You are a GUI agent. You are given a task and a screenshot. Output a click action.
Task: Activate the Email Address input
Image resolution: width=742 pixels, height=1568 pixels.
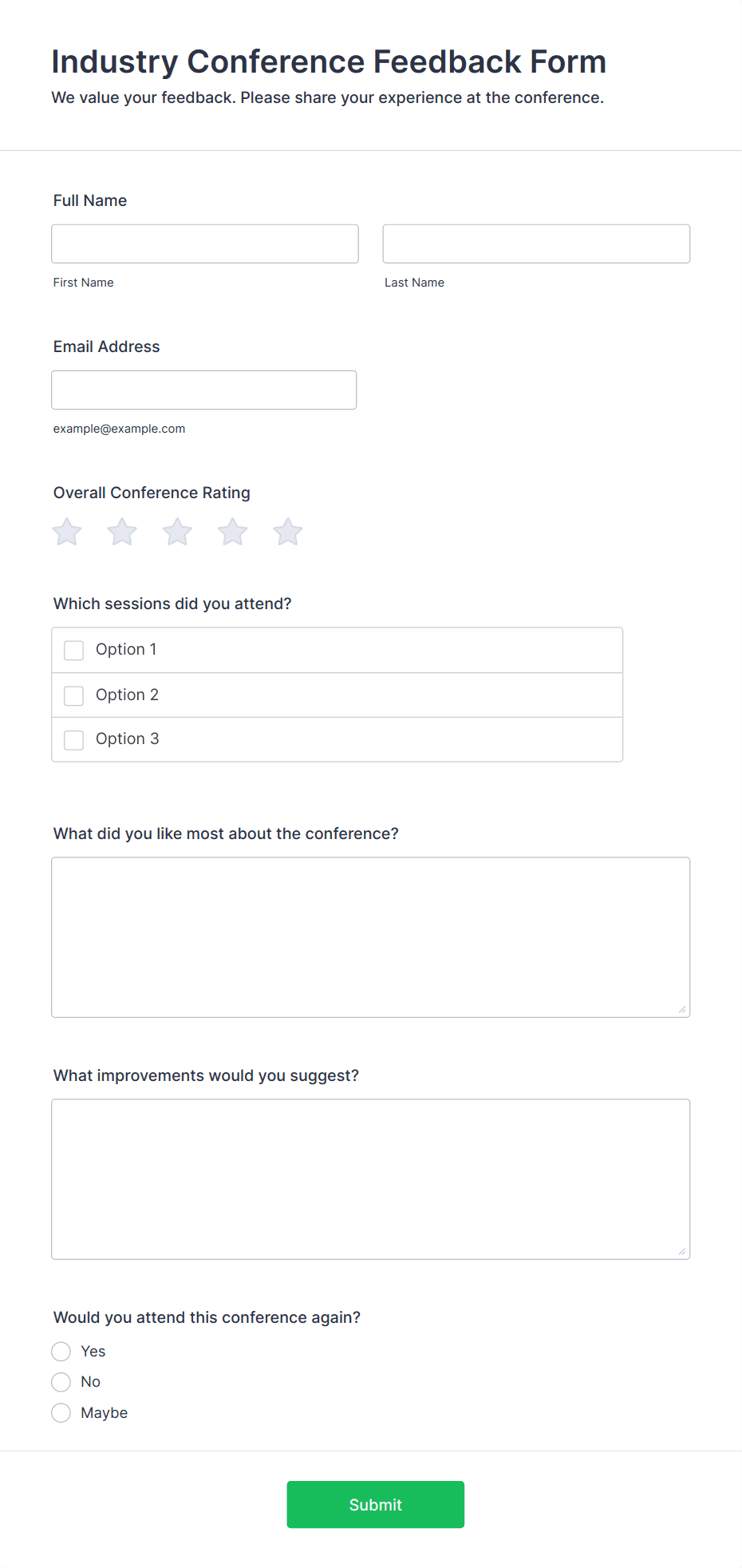click(x=204, y=390)
